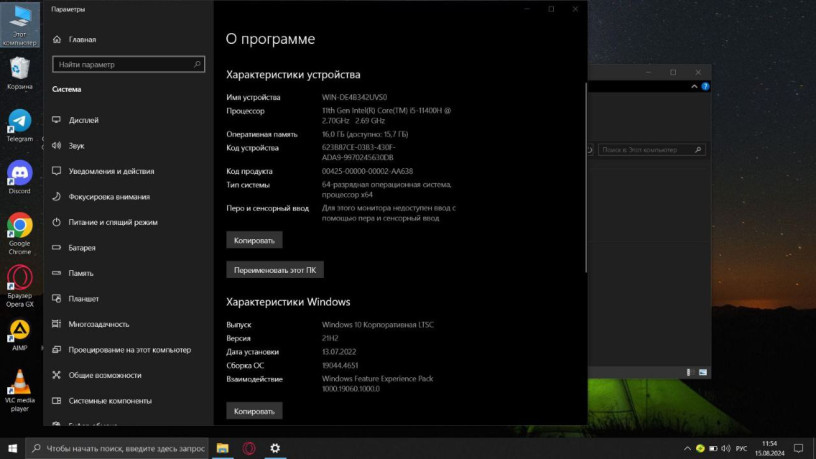Viewport: 816px width, 459px height.
Task: Select the device name WIN-DE4B342UVS0
Action: tap(354, 97)
